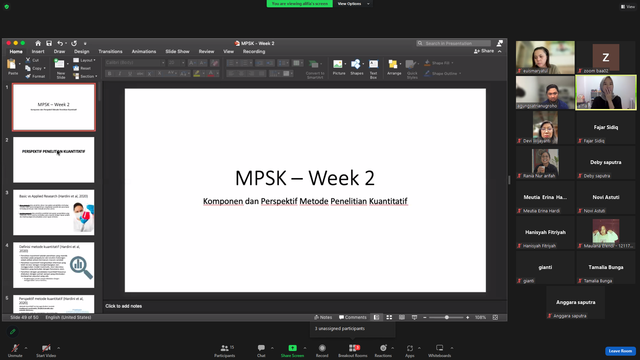Click the Search in Presentation field
640x360 pixels.
click(453, 43)
